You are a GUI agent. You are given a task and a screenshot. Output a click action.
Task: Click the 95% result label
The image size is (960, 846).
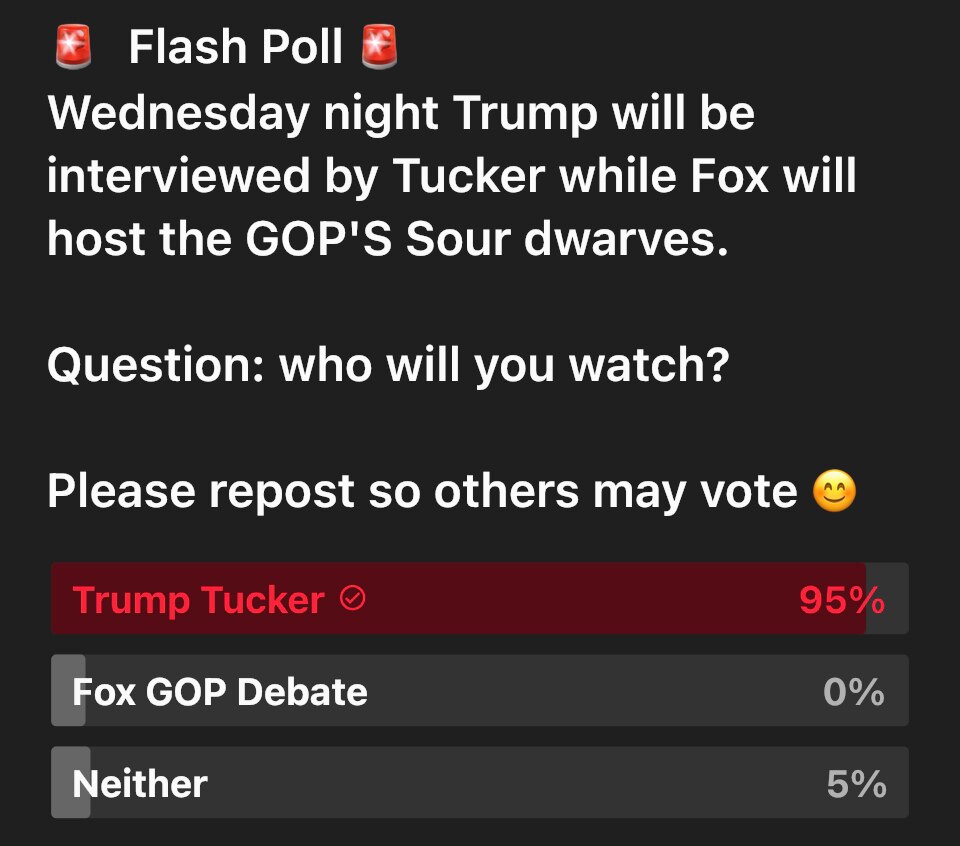(841, 600)
